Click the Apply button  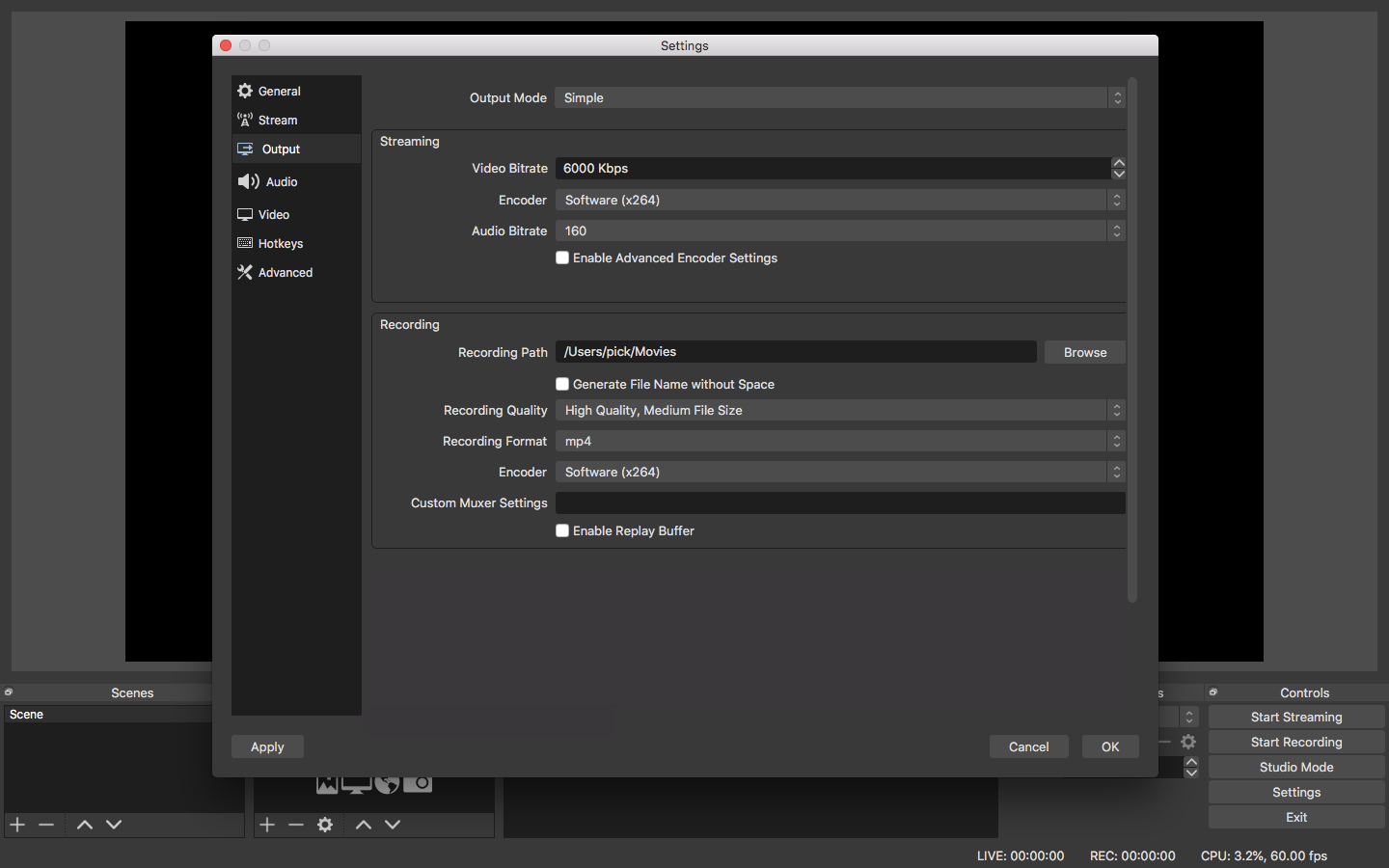pyautogui.click(x=267, y=746)
